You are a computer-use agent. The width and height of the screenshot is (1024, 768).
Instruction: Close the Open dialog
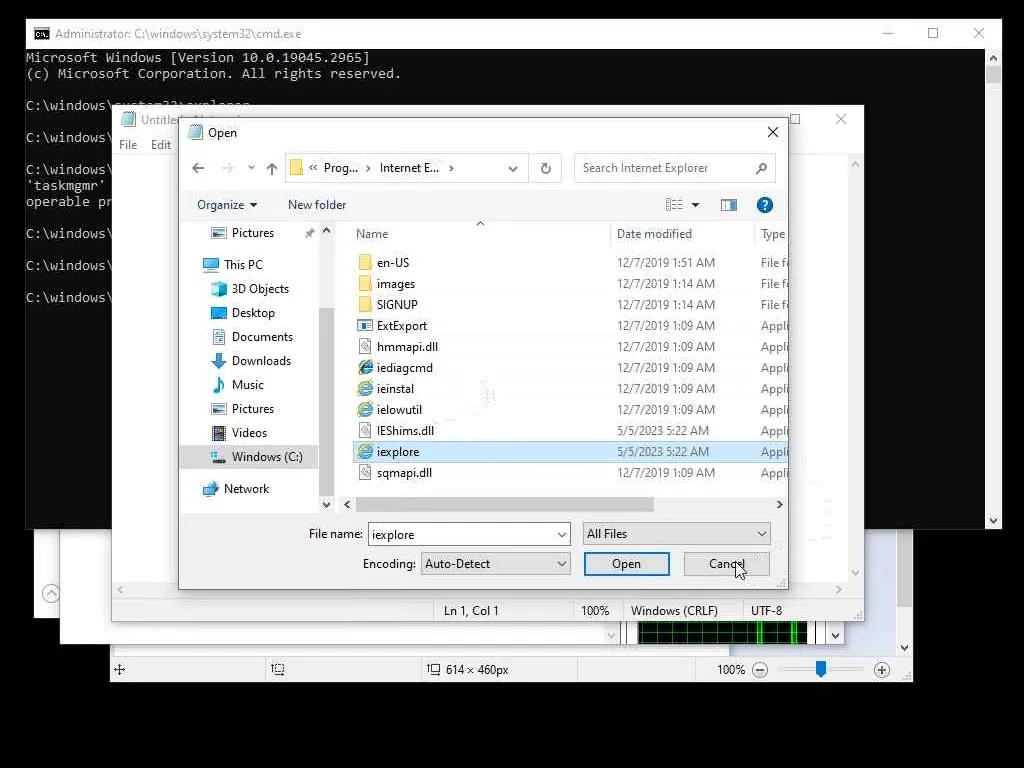(x=773, y=133)
